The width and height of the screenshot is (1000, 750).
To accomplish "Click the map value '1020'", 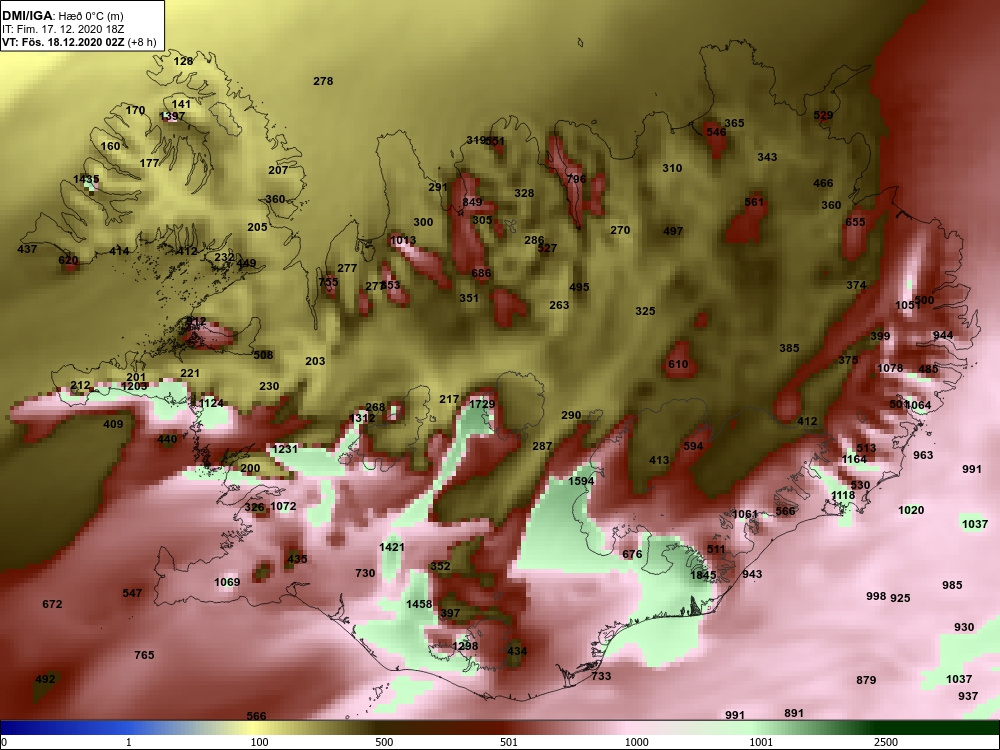I will [911, 510].
